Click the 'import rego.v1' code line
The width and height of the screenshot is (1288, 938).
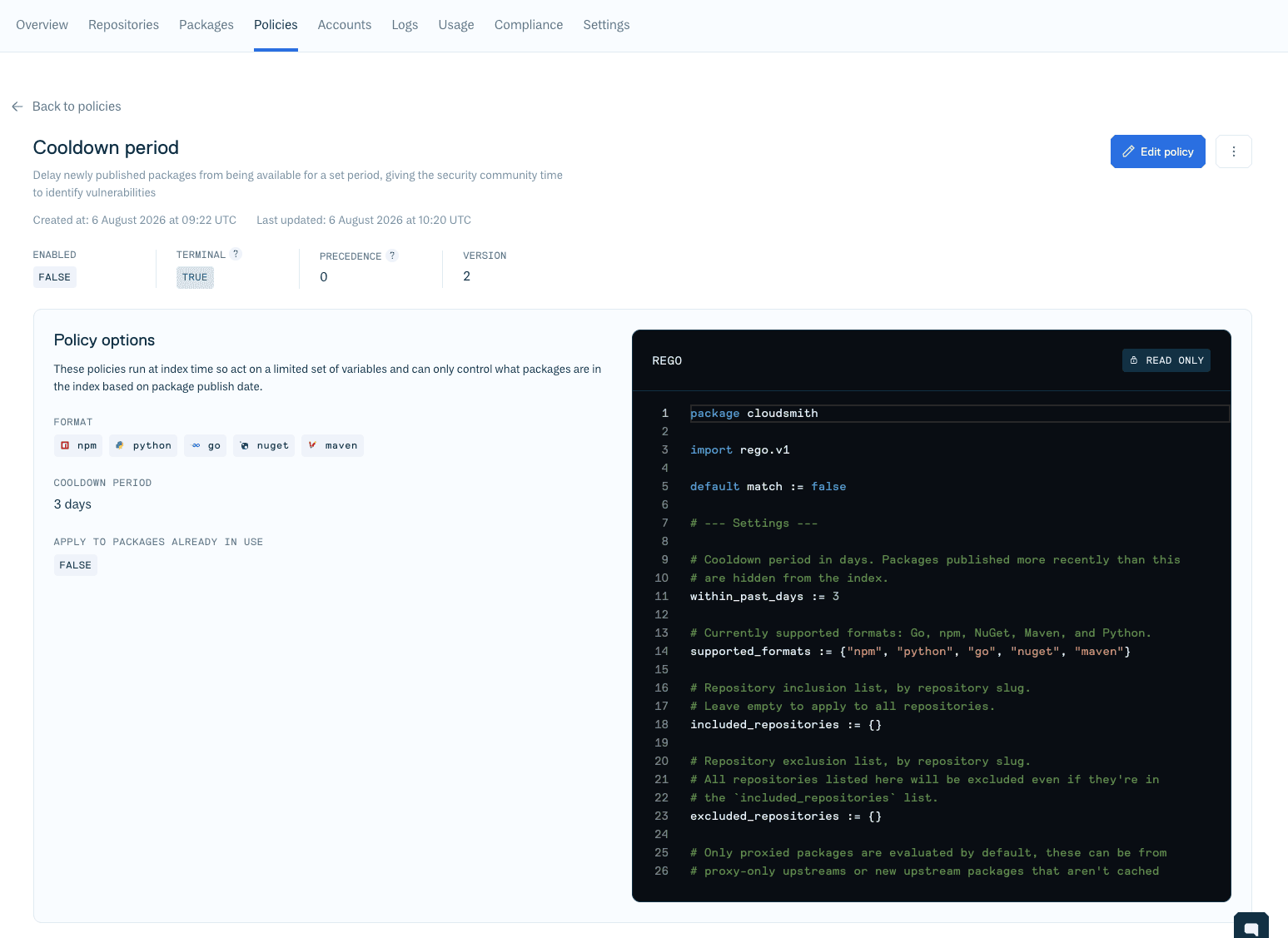coord(740,450)
